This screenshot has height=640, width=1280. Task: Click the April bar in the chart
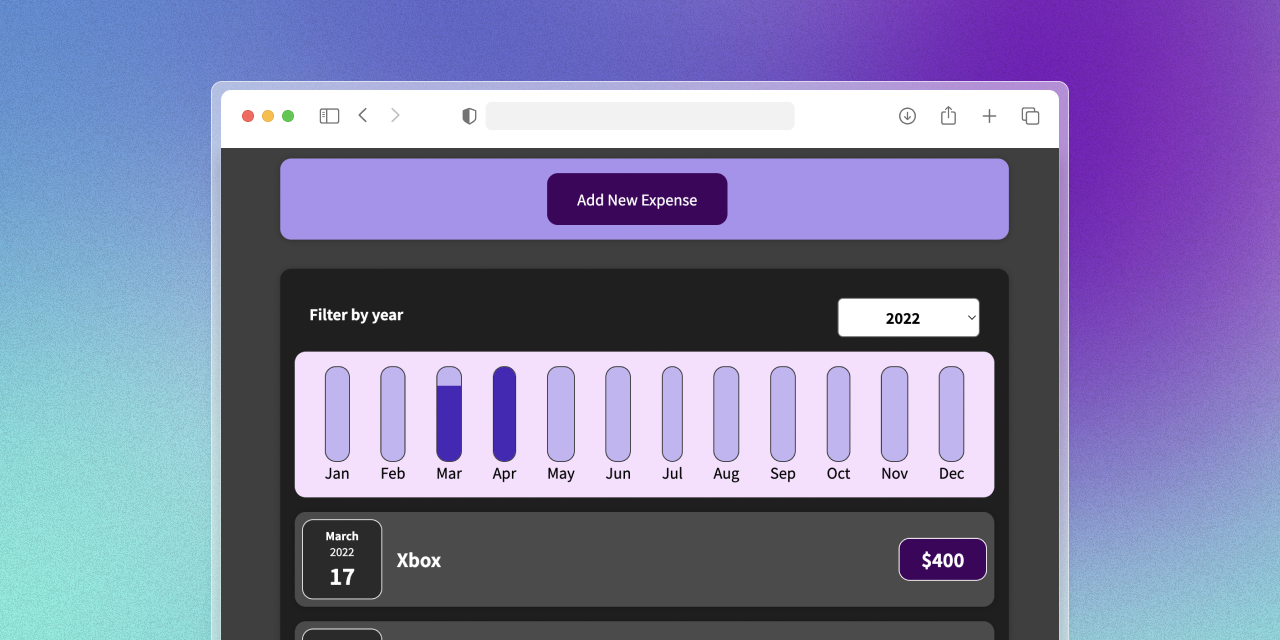(504, 415)
